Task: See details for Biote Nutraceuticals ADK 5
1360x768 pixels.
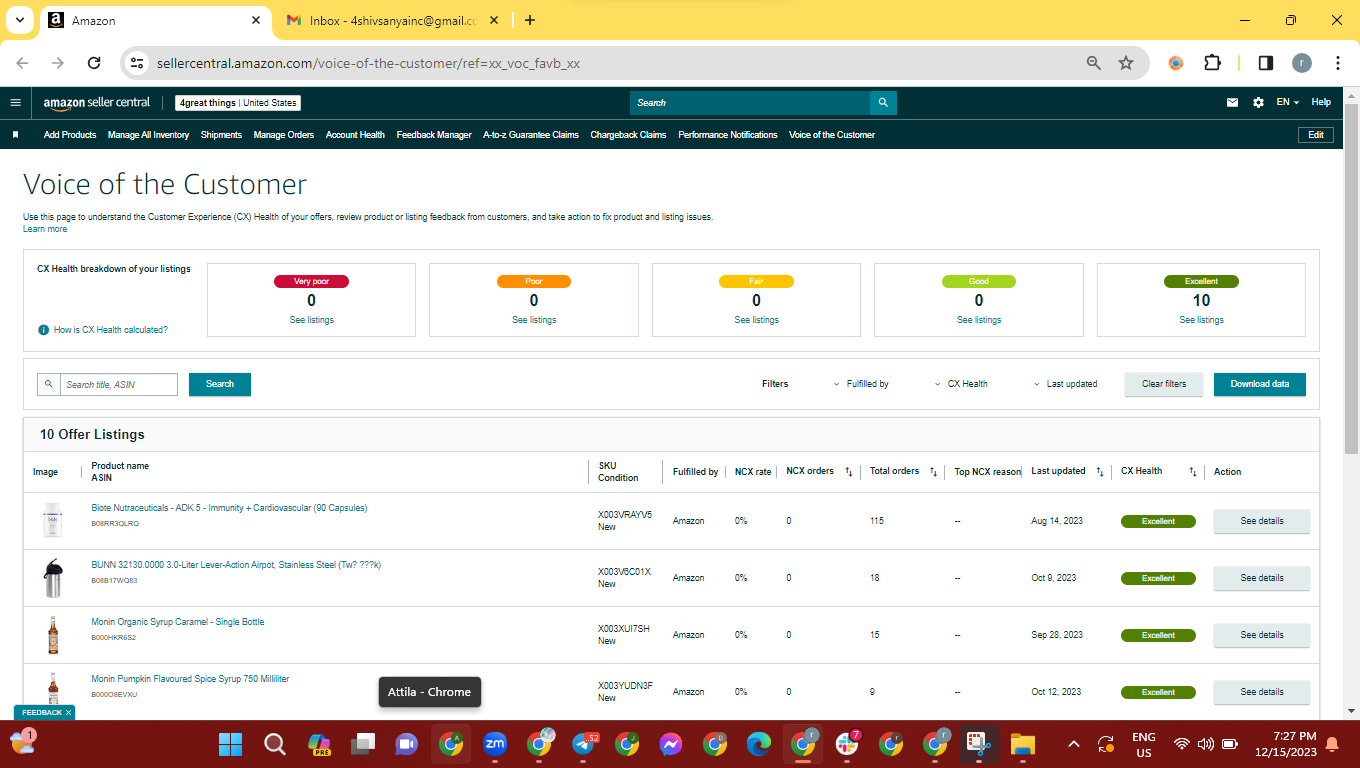Action: 1262,521
